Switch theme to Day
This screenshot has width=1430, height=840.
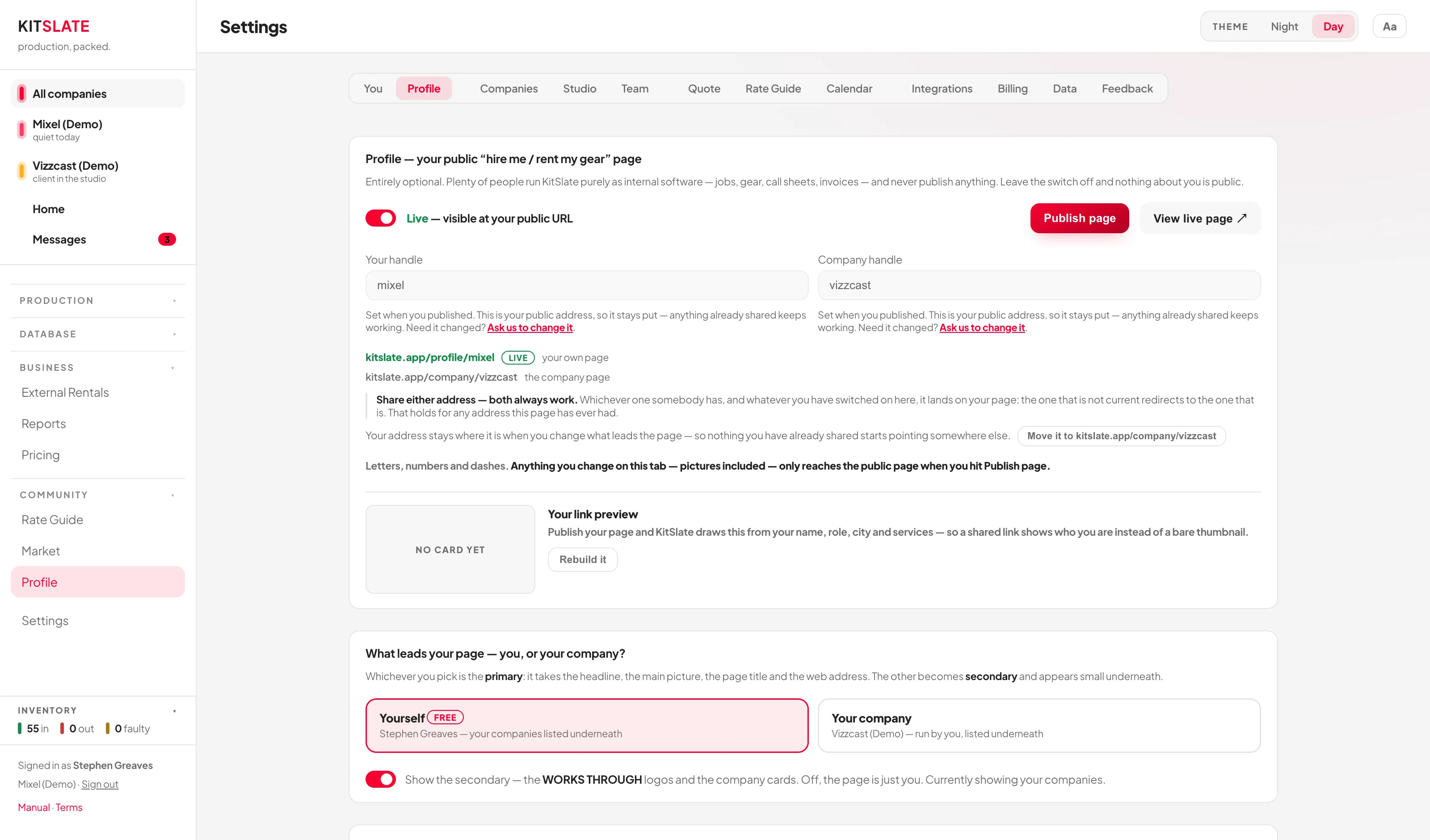pyautogui.click(x=1333, y=27)
